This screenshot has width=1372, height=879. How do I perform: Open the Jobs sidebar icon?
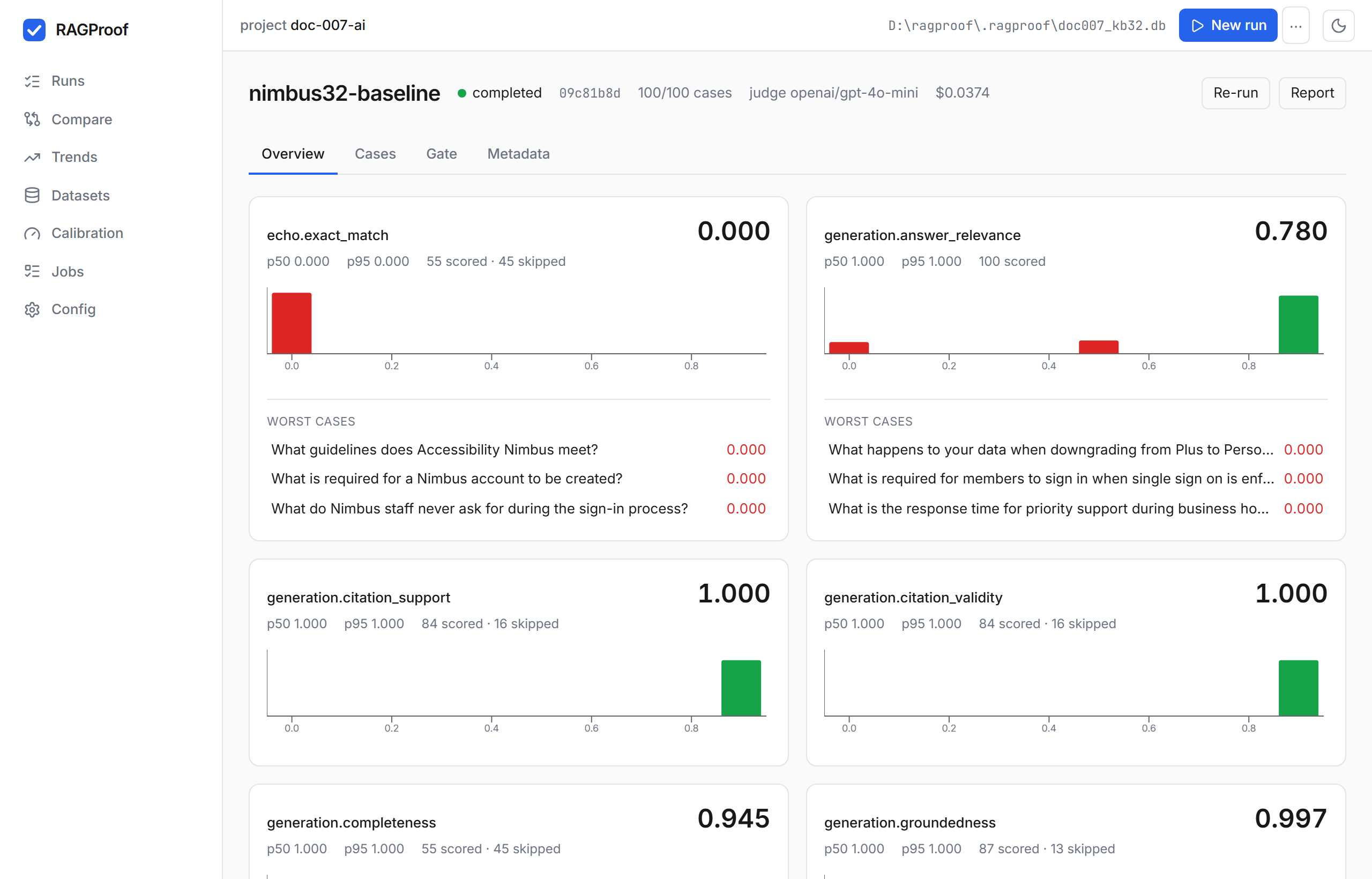pyautogui.click(x=32, y=271)
